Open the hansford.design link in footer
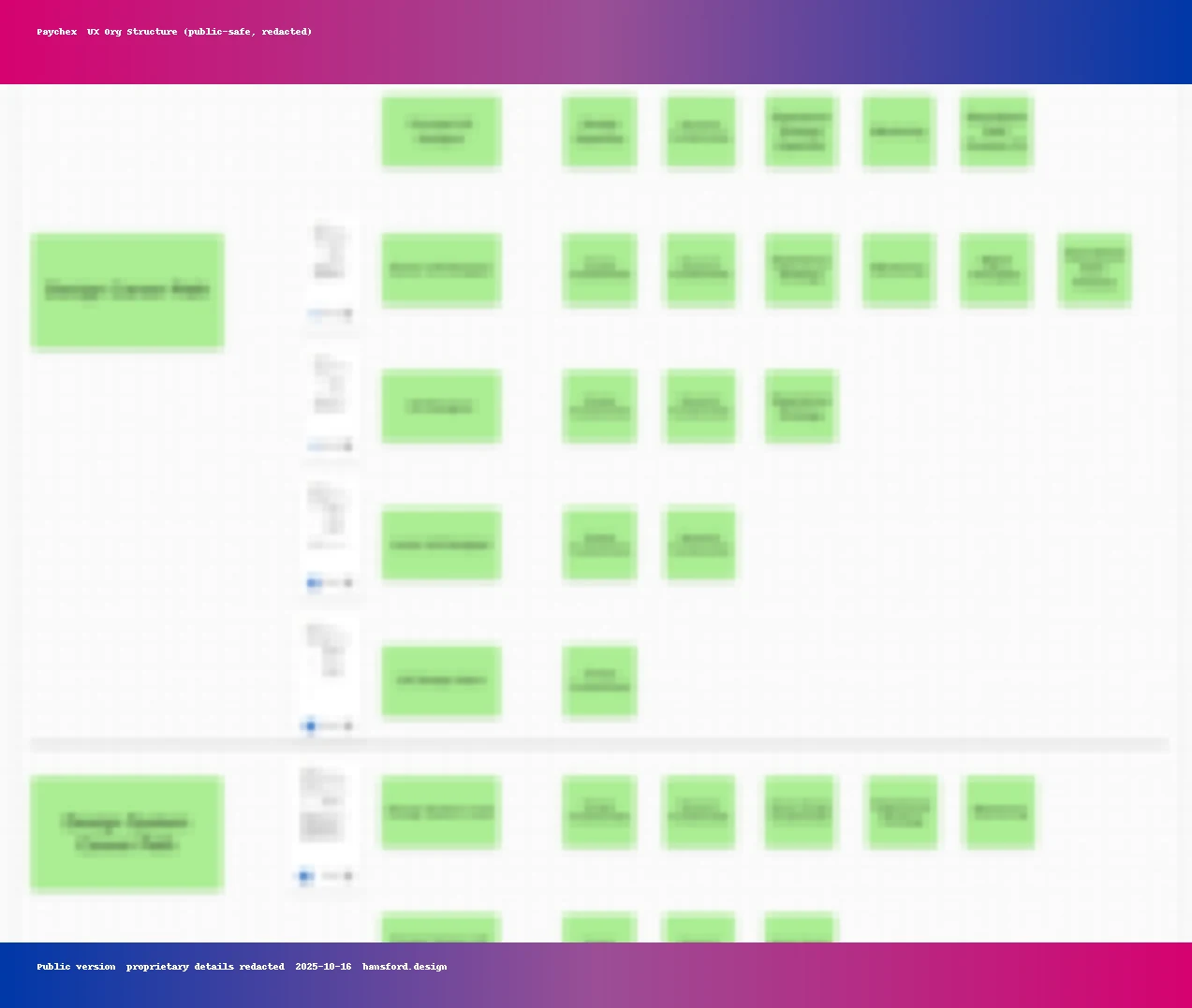Image resolution: width=1192 pixels, height=1008 pixels. [405, 967]
